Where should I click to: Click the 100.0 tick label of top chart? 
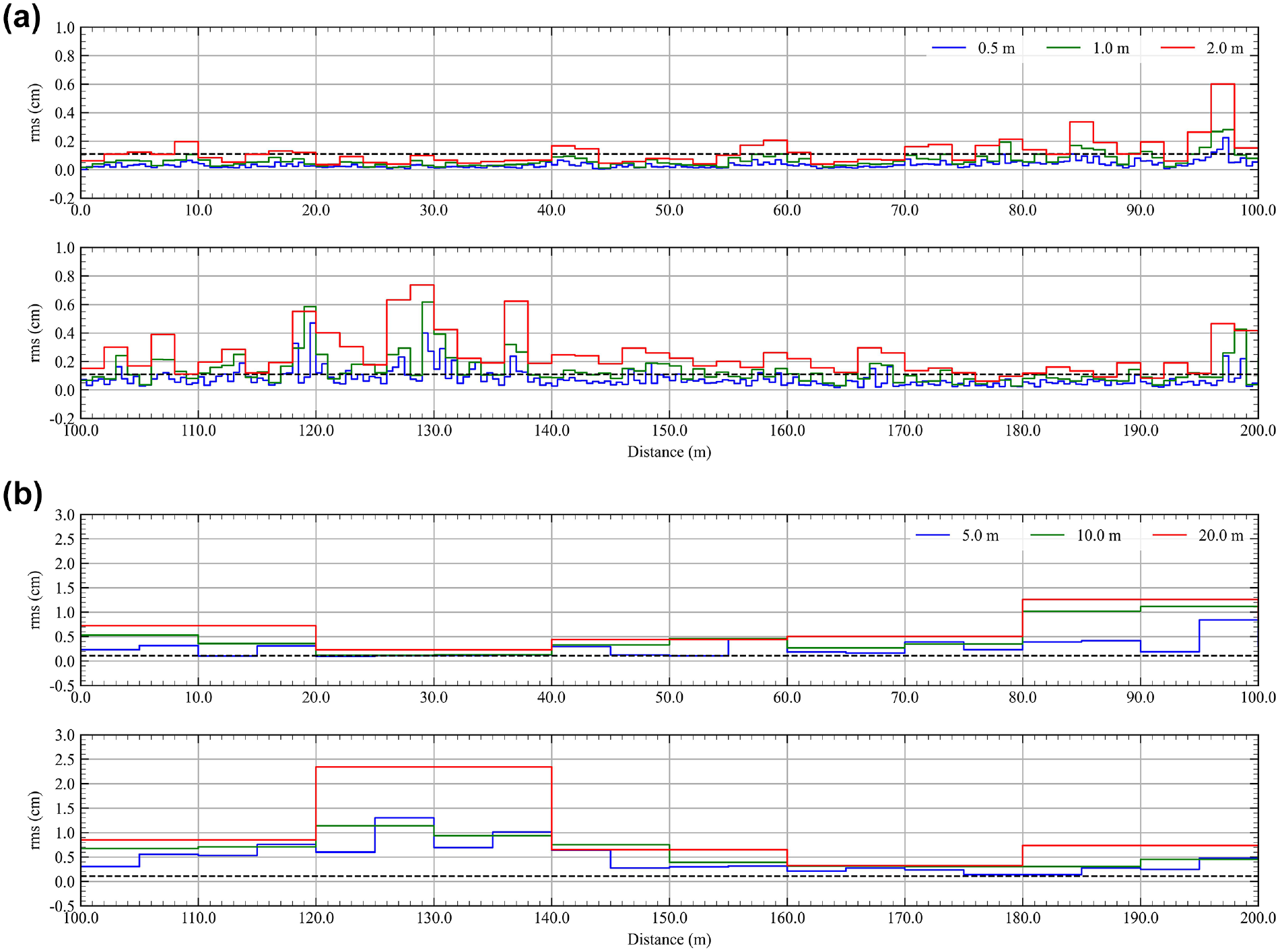(1258, 210)
